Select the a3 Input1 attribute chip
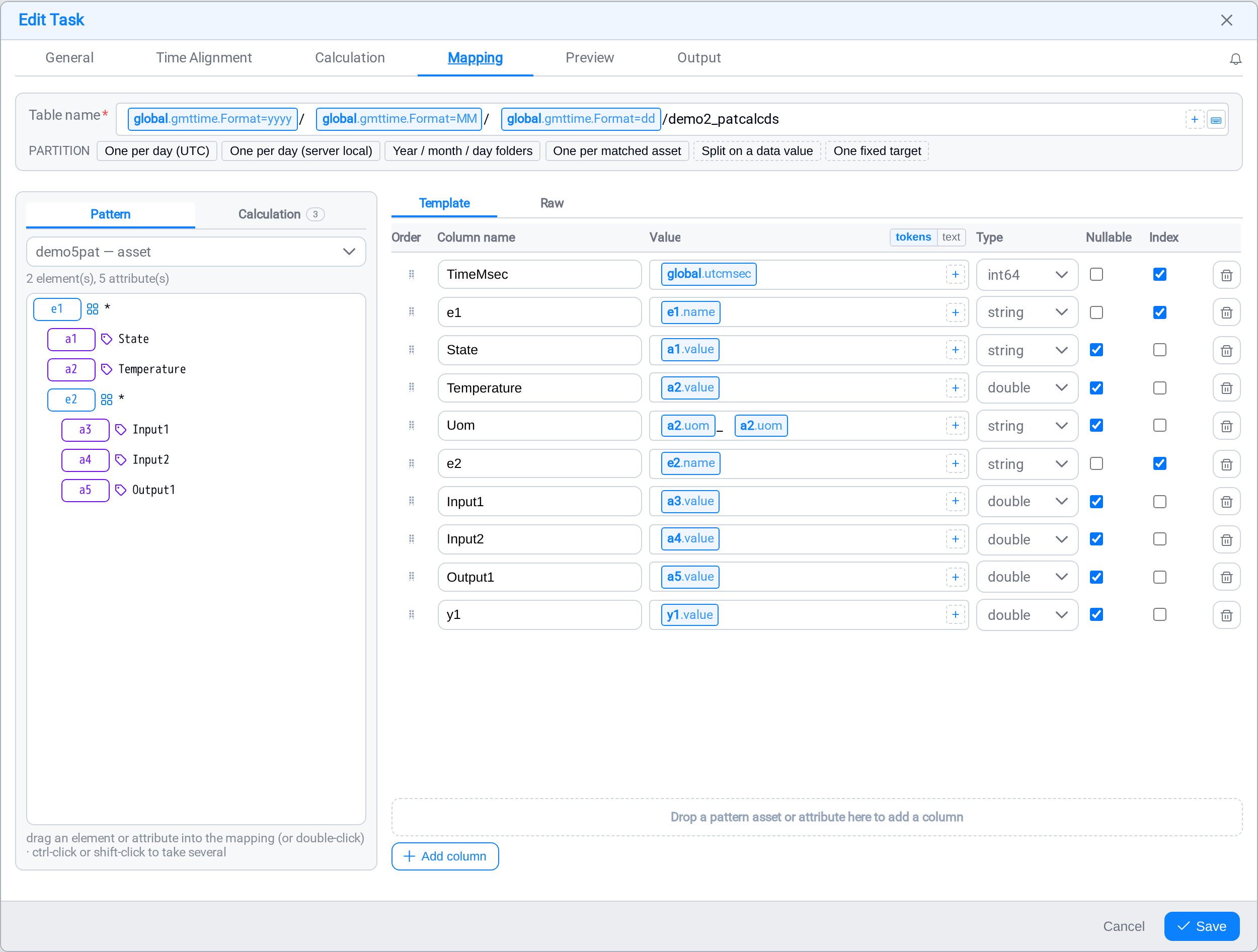 86,429
